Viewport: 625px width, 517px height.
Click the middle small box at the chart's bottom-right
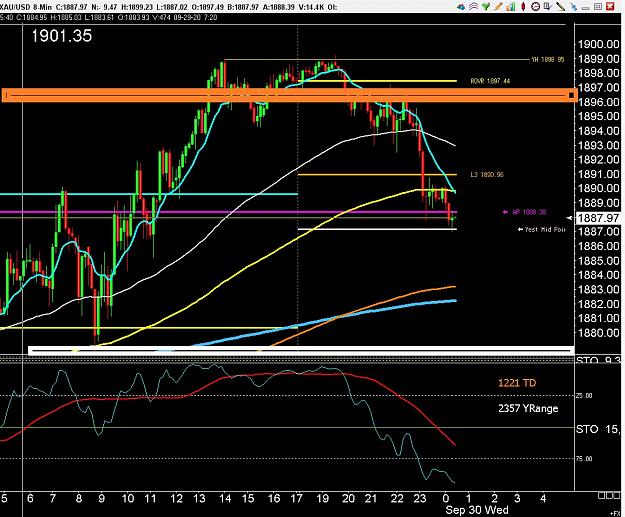(x=608, y=495)
